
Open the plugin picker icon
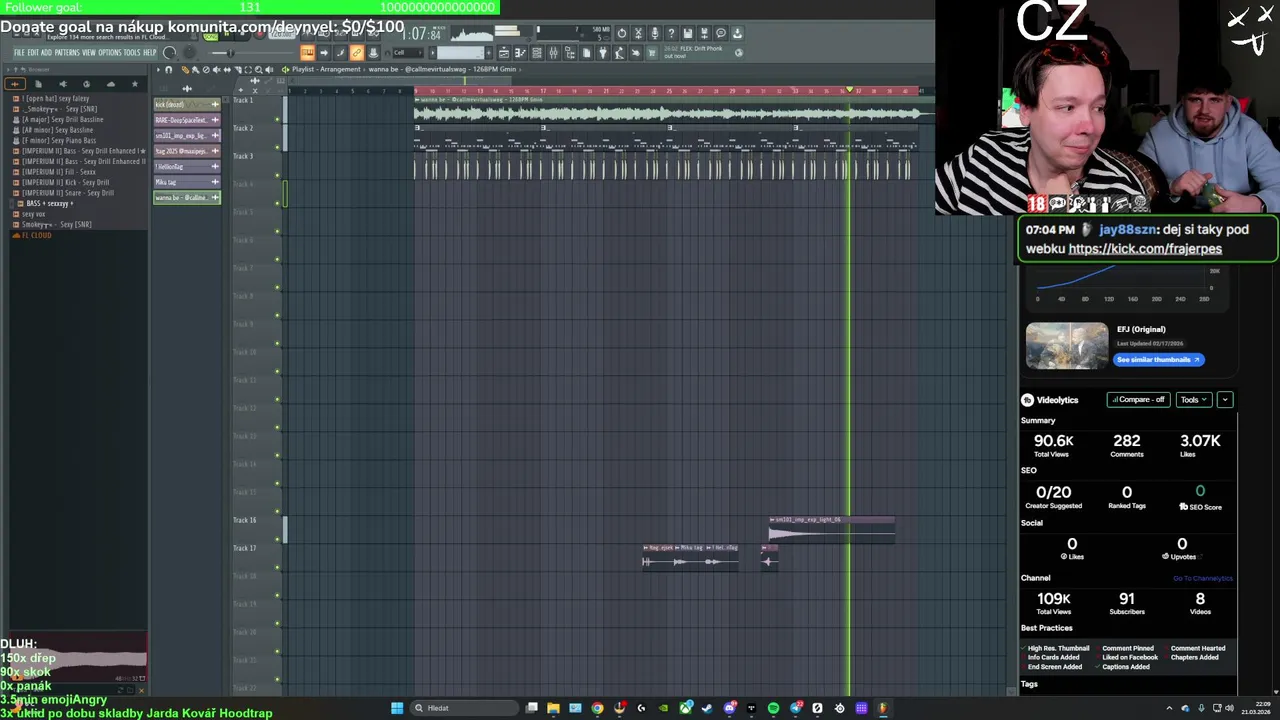[x=570, y=53]
